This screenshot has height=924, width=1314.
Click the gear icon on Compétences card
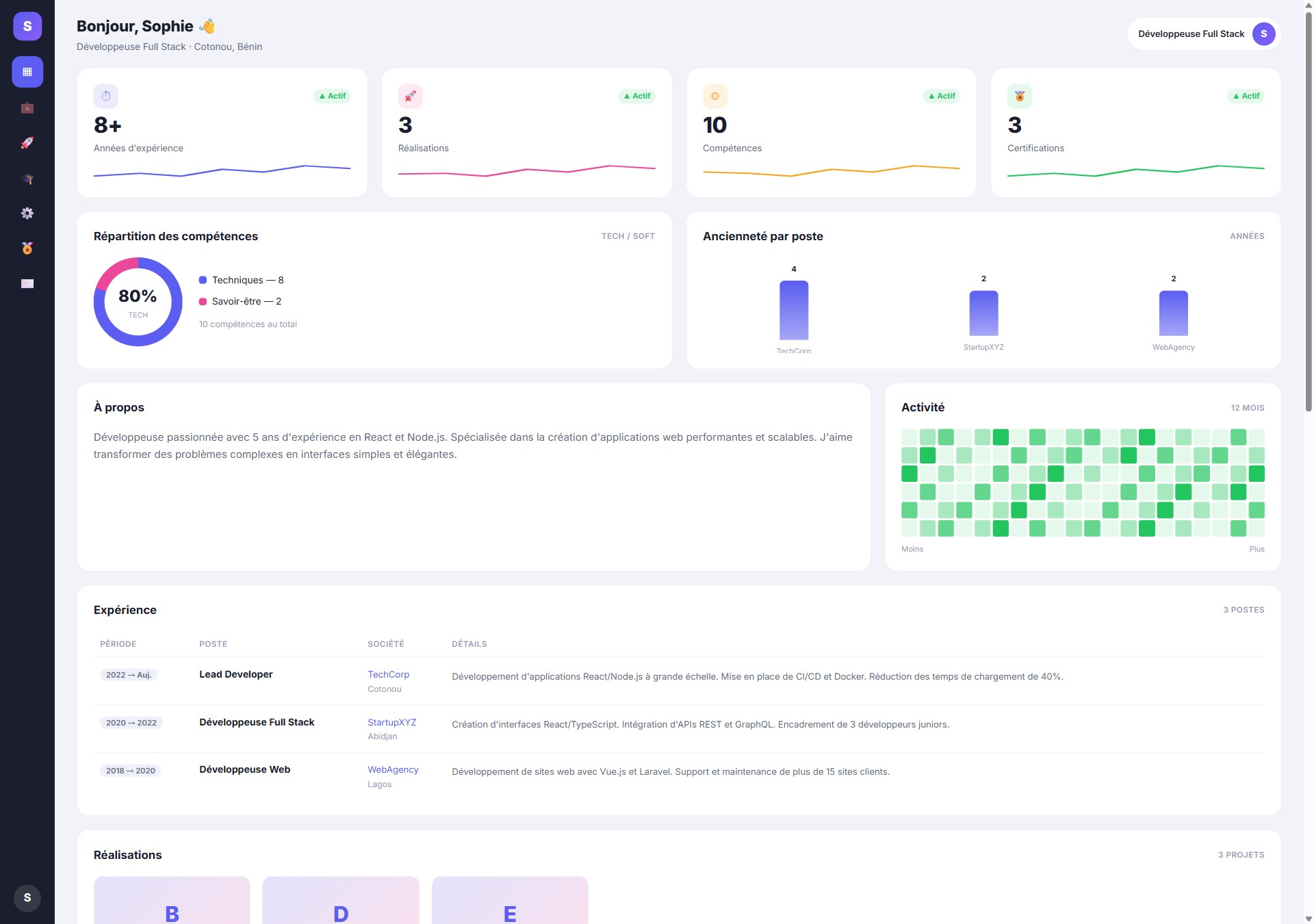(x=715, y=96)
